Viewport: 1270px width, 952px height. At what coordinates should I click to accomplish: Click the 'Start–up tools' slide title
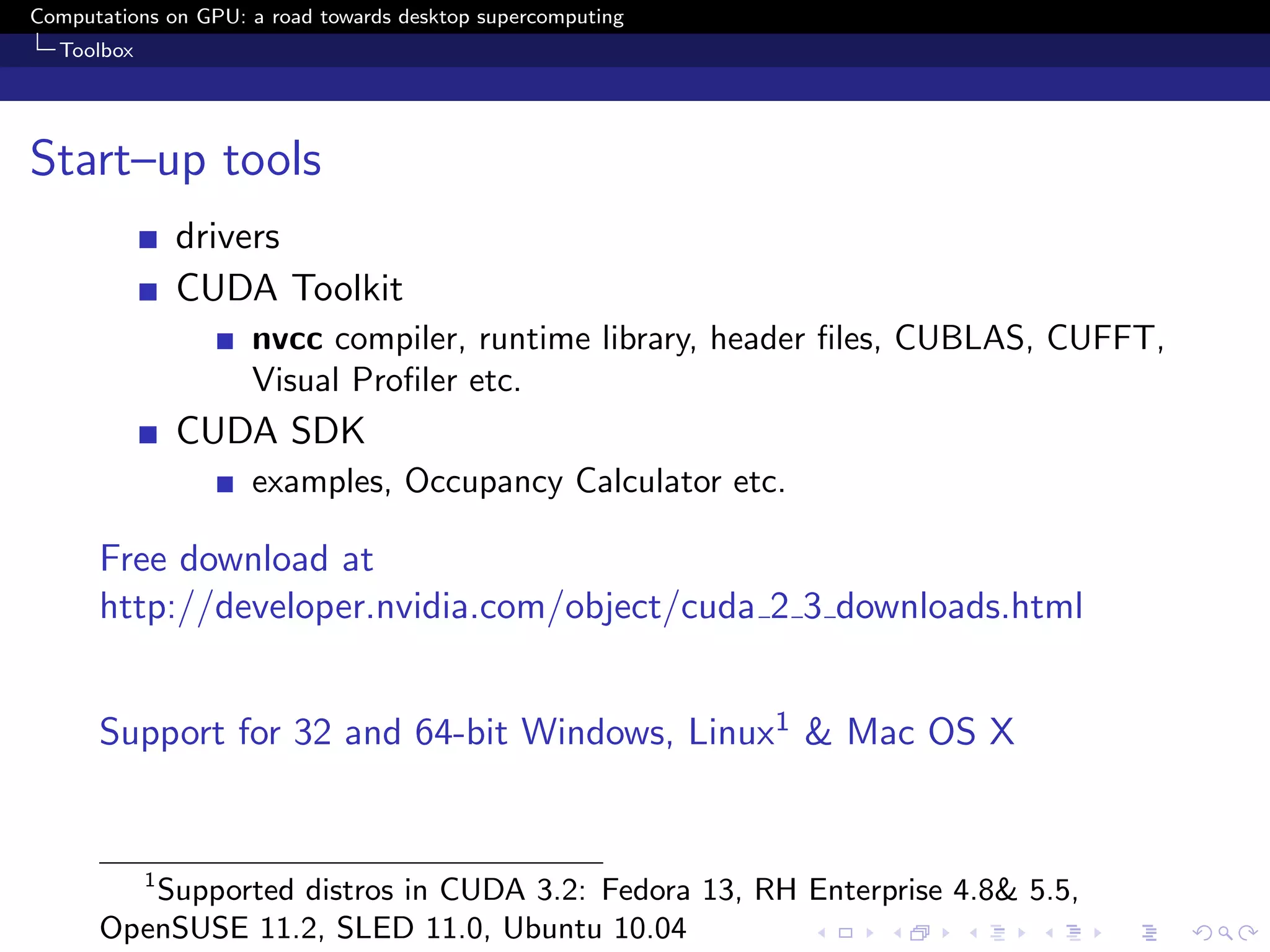pos(176,160)
